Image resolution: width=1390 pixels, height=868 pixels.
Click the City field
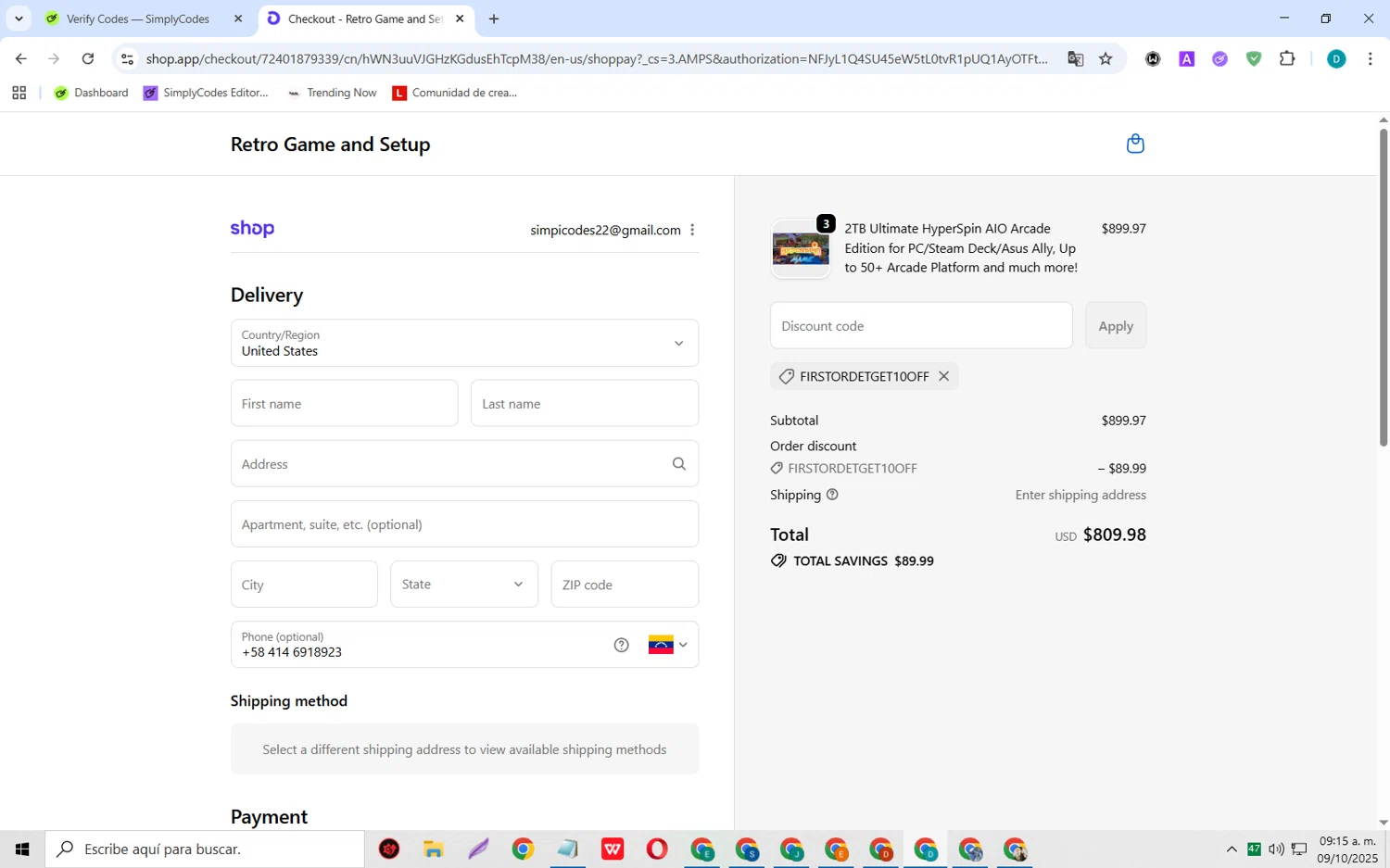pos(304,585)
